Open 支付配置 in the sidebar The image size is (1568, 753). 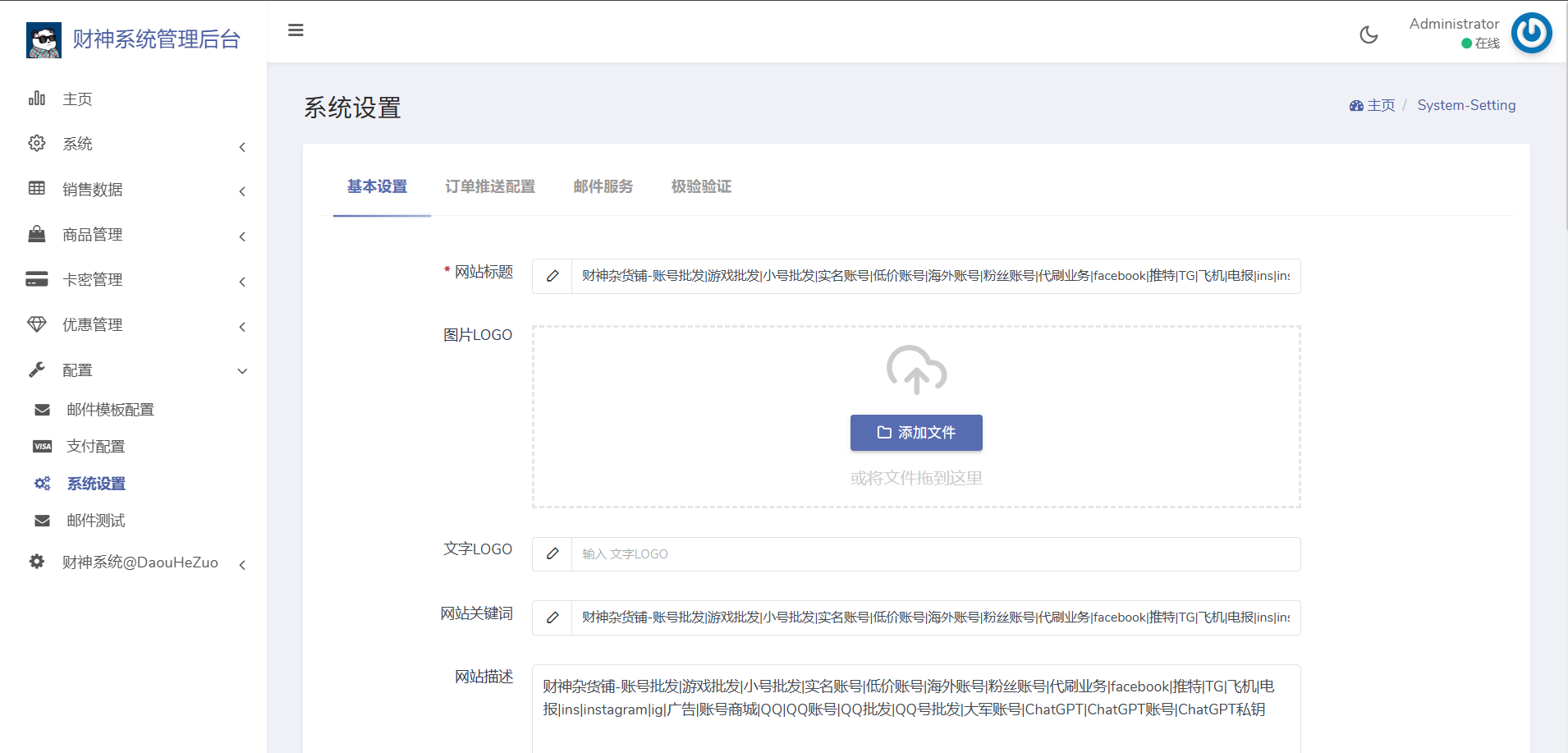tap(95, 447)
